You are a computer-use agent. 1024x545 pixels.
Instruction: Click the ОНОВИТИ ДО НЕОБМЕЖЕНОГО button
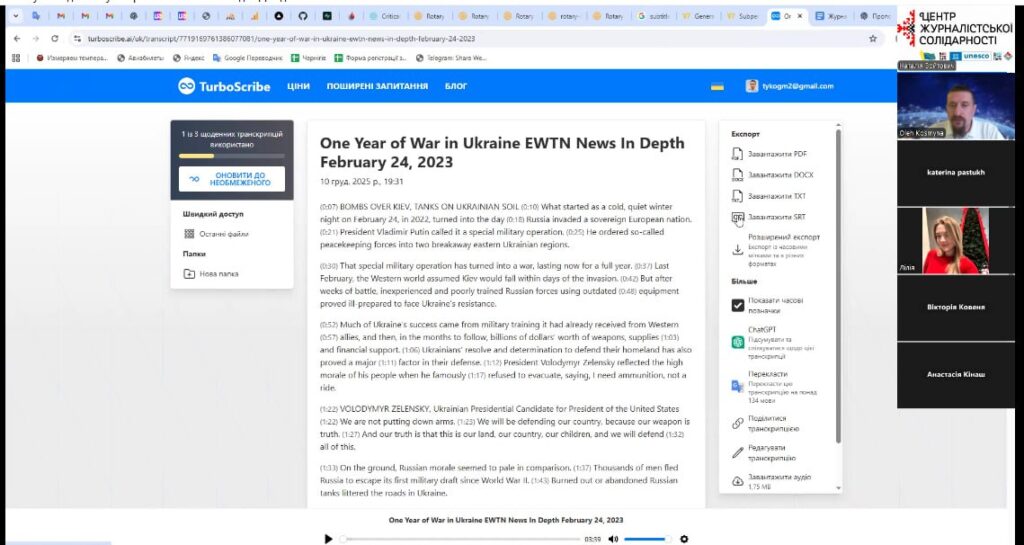point(232,179)
